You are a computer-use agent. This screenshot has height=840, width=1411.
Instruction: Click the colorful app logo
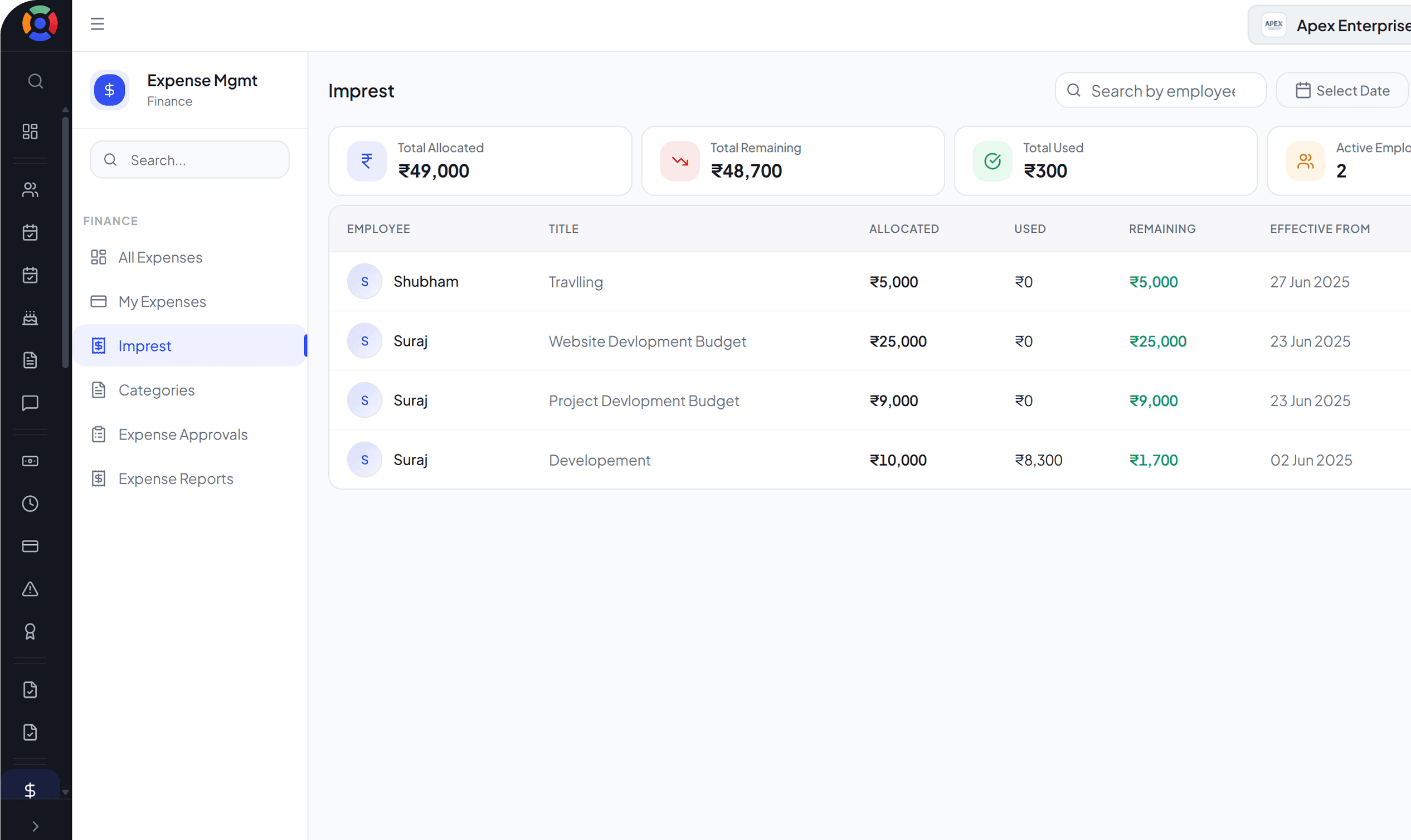click(40, 23)
